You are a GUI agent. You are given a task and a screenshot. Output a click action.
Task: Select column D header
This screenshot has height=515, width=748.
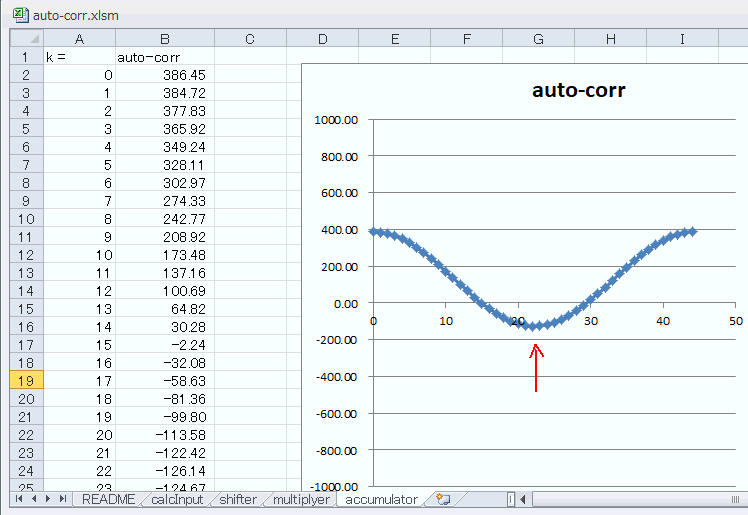click(322, 38)
